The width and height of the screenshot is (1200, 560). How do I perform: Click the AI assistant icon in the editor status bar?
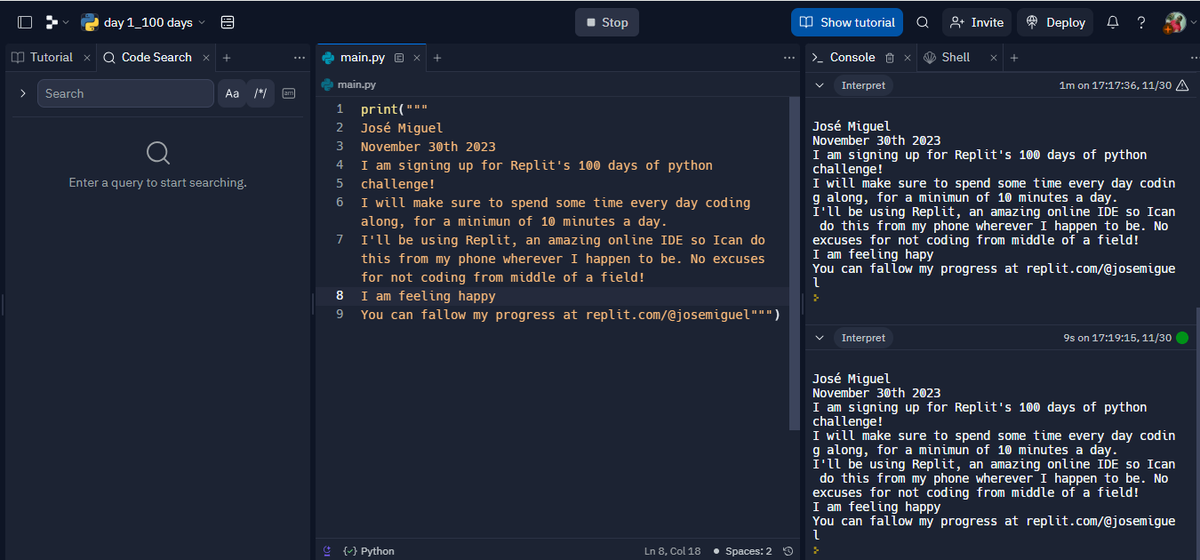pos(327,551)
